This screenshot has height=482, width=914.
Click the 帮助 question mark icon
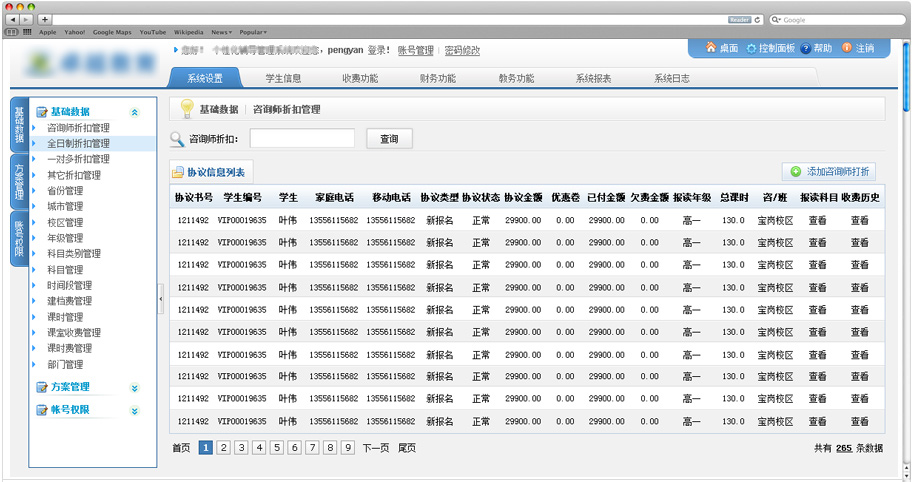coord(805,48)
